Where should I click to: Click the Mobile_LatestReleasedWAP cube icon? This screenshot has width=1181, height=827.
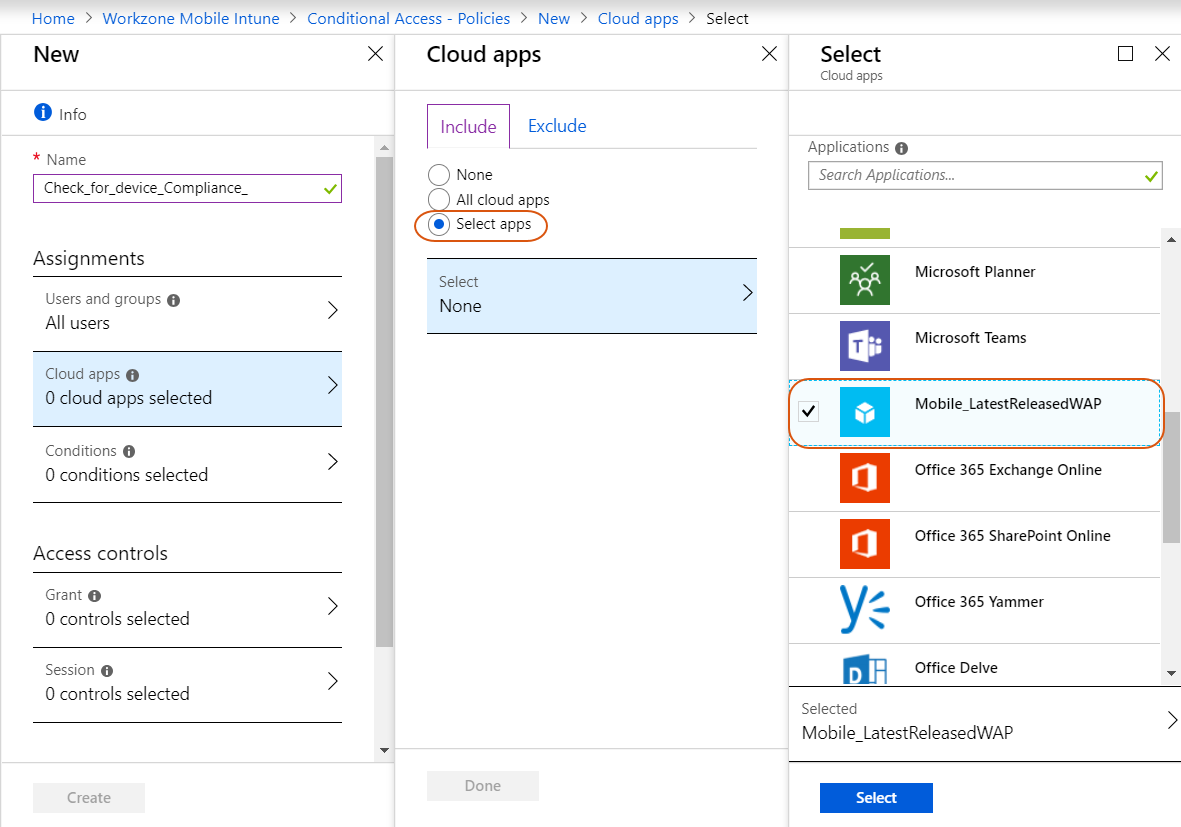pyautogui.click(x=865, y=412)
